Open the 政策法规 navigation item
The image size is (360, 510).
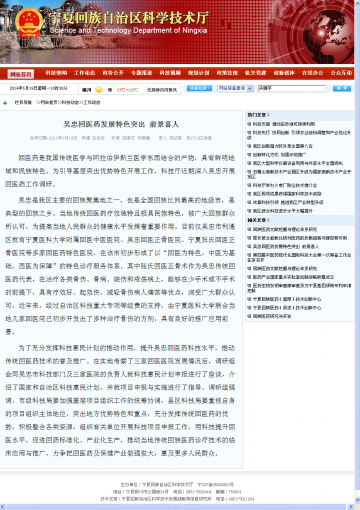click(x=227, y=73)
